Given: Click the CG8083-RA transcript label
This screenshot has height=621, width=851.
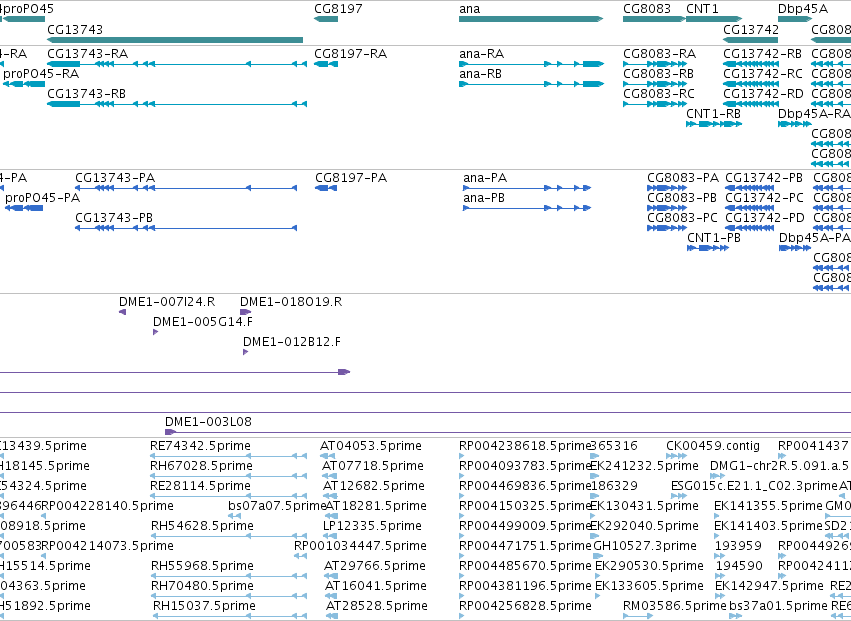Looking at the screenshot, I should [x=659, y=53].
